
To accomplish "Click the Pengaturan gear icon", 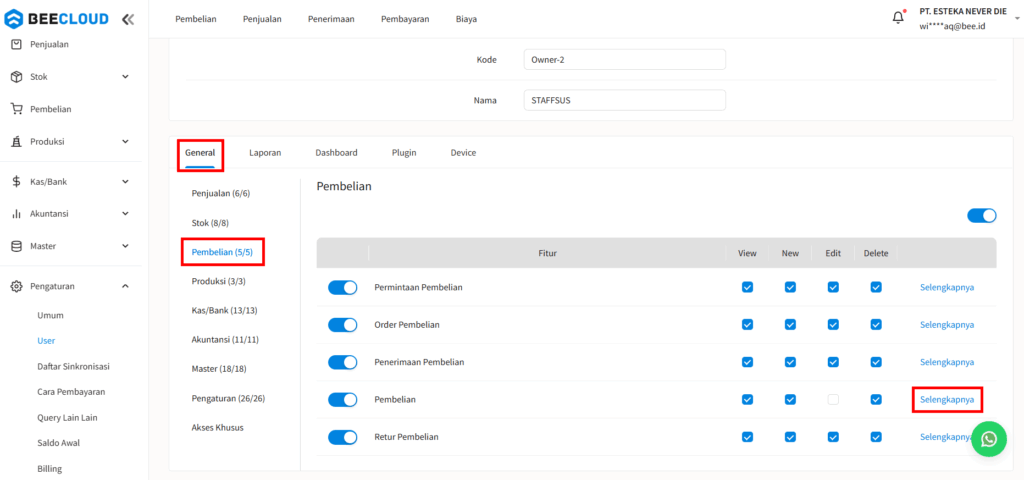I will (17, 287).
